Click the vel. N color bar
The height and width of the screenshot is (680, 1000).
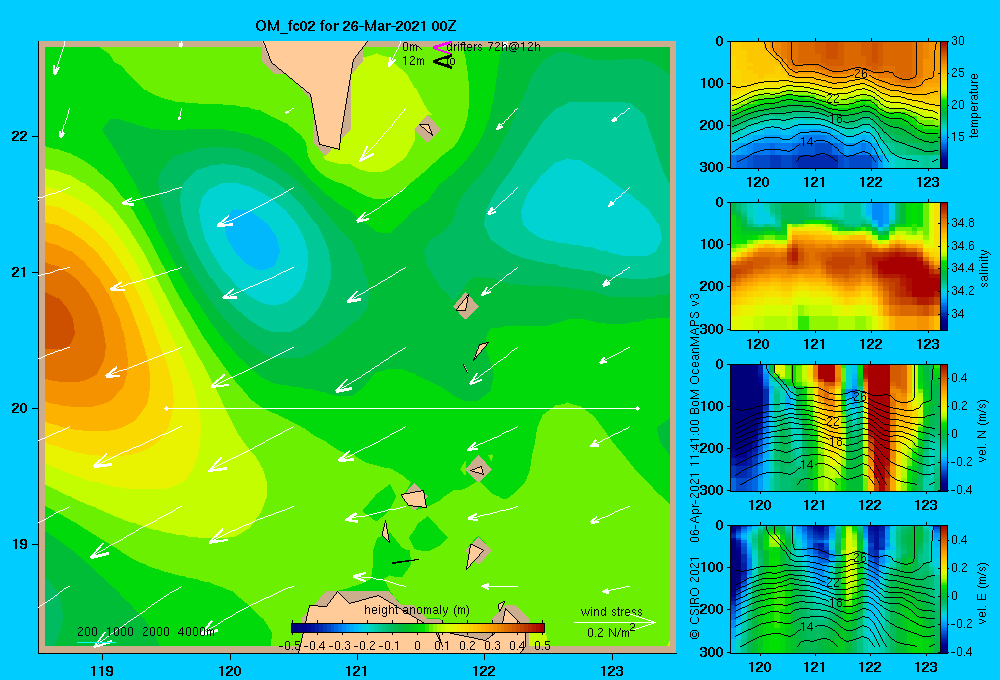point(944,427)
